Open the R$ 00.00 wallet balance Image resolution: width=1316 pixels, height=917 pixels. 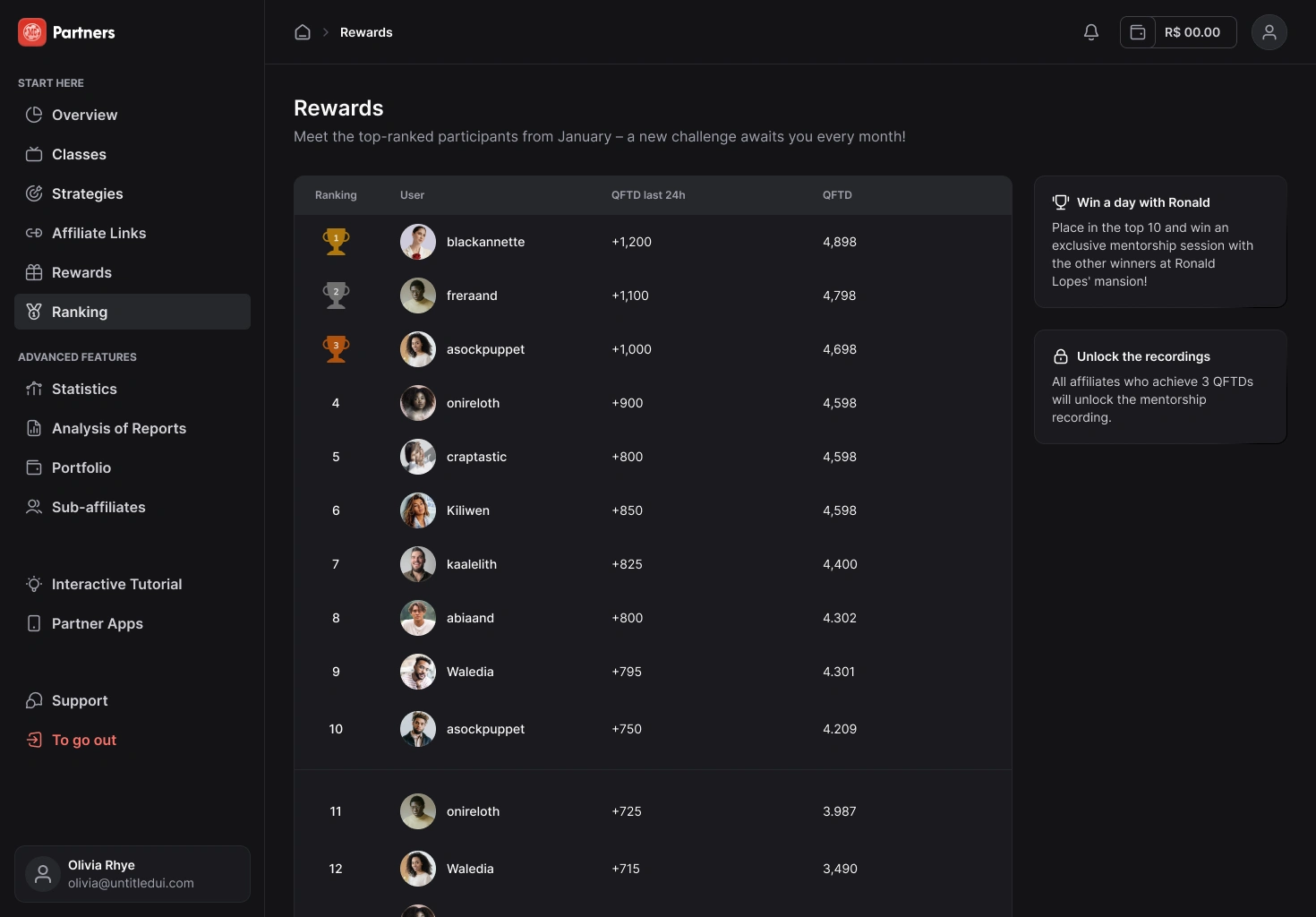pyautogui.click(x=1178, y=32)
